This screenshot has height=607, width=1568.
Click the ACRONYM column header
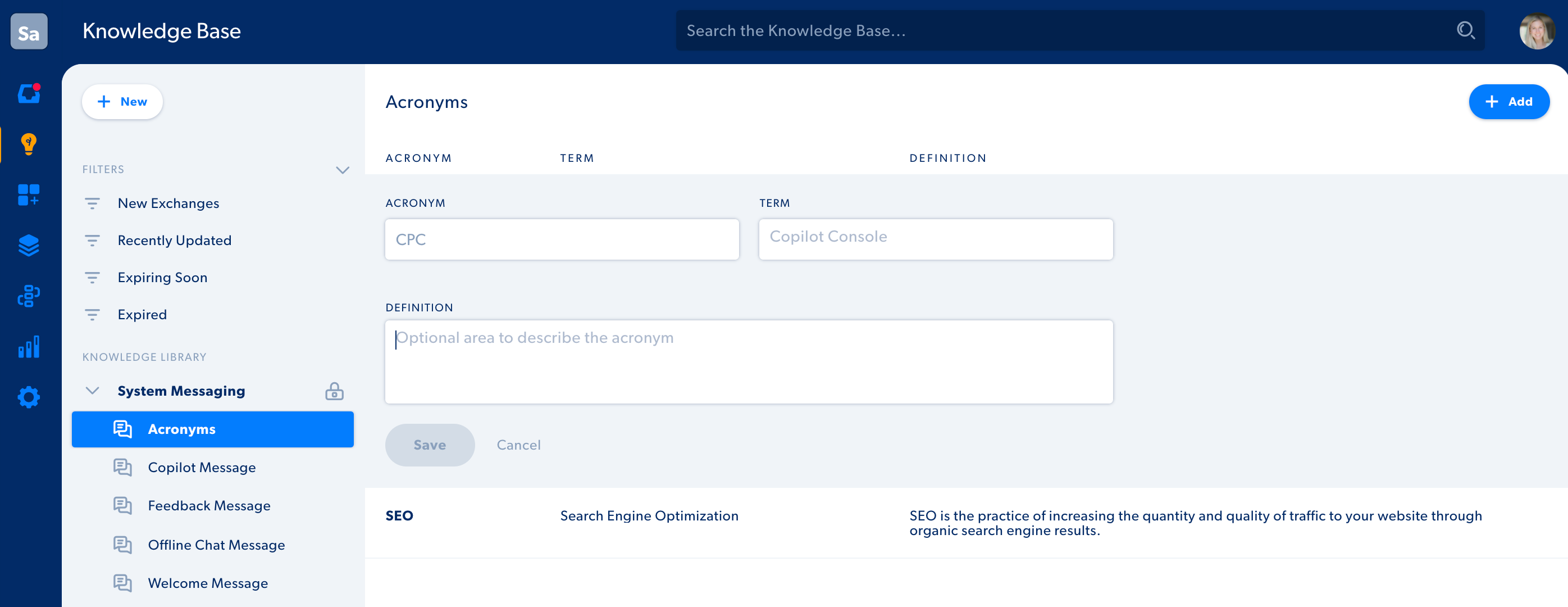(419, 158)
